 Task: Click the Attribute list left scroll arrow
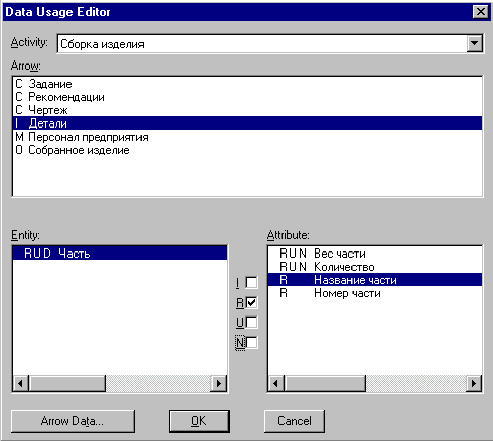276,383
